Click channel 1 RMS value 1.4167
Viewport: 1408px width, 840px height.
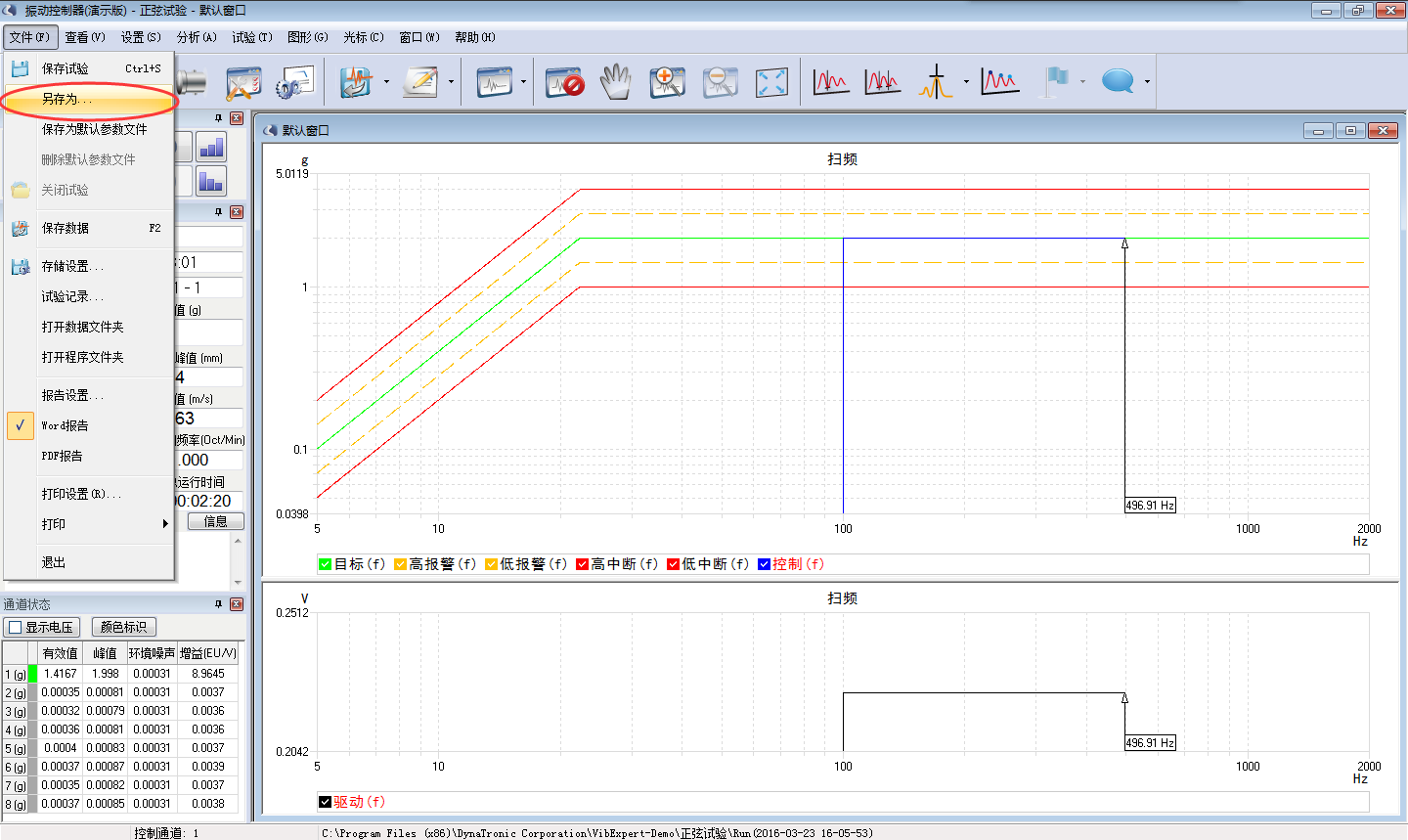point(61,674)
